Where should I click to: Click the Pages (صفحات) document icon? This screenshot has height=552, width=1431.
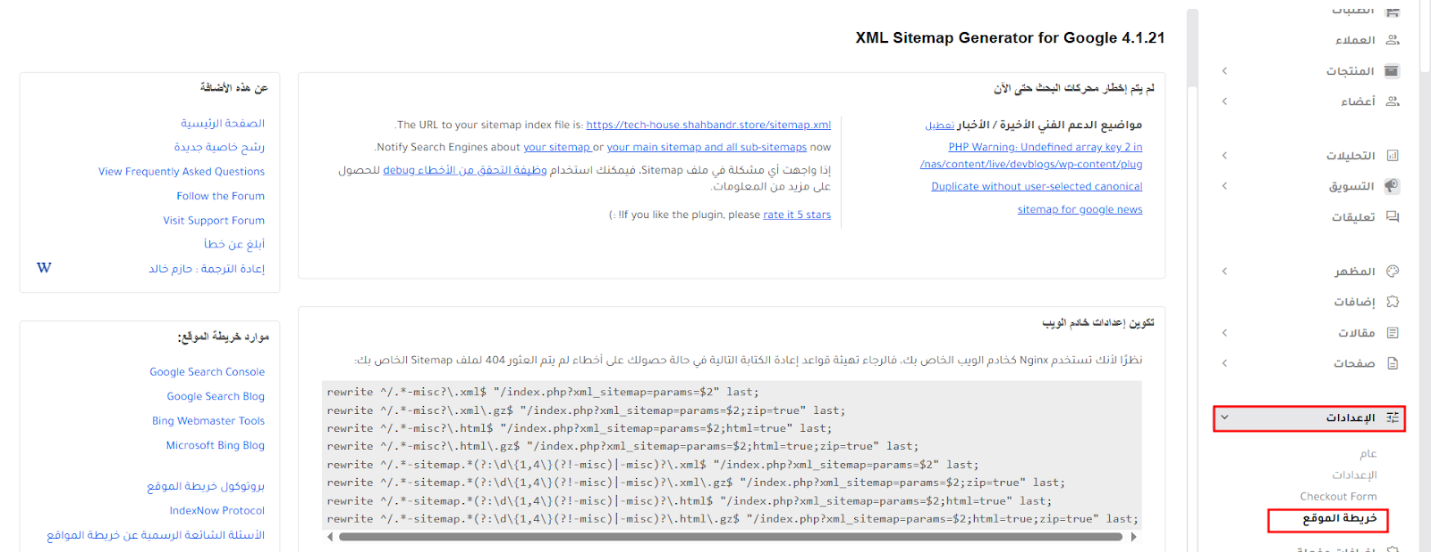pyautogui.click(x=1392, y=364)
